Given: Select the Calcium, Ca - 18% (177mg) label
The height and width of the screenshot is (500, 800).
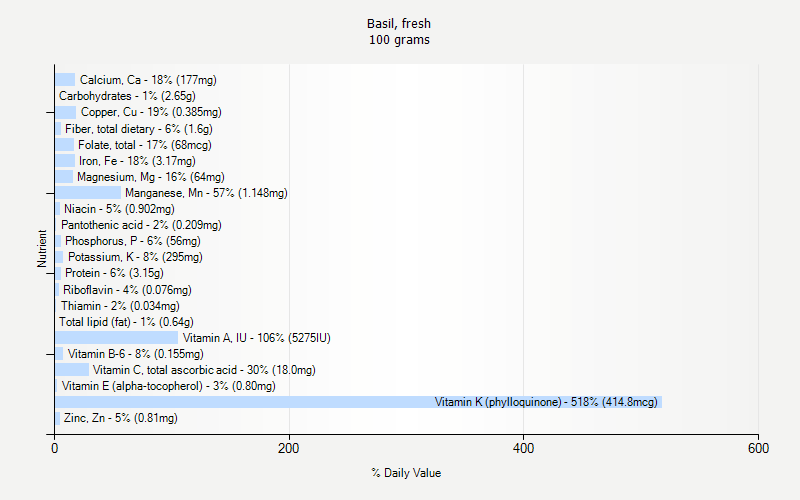Looking at the screenshot, I should pyautogui.click(x=148, y=80).
